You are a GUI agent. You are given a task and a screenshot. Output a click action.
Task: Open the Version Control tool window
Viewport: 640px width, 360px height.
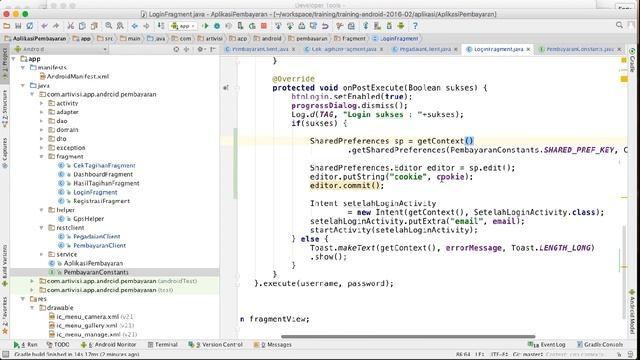(216, 344)
